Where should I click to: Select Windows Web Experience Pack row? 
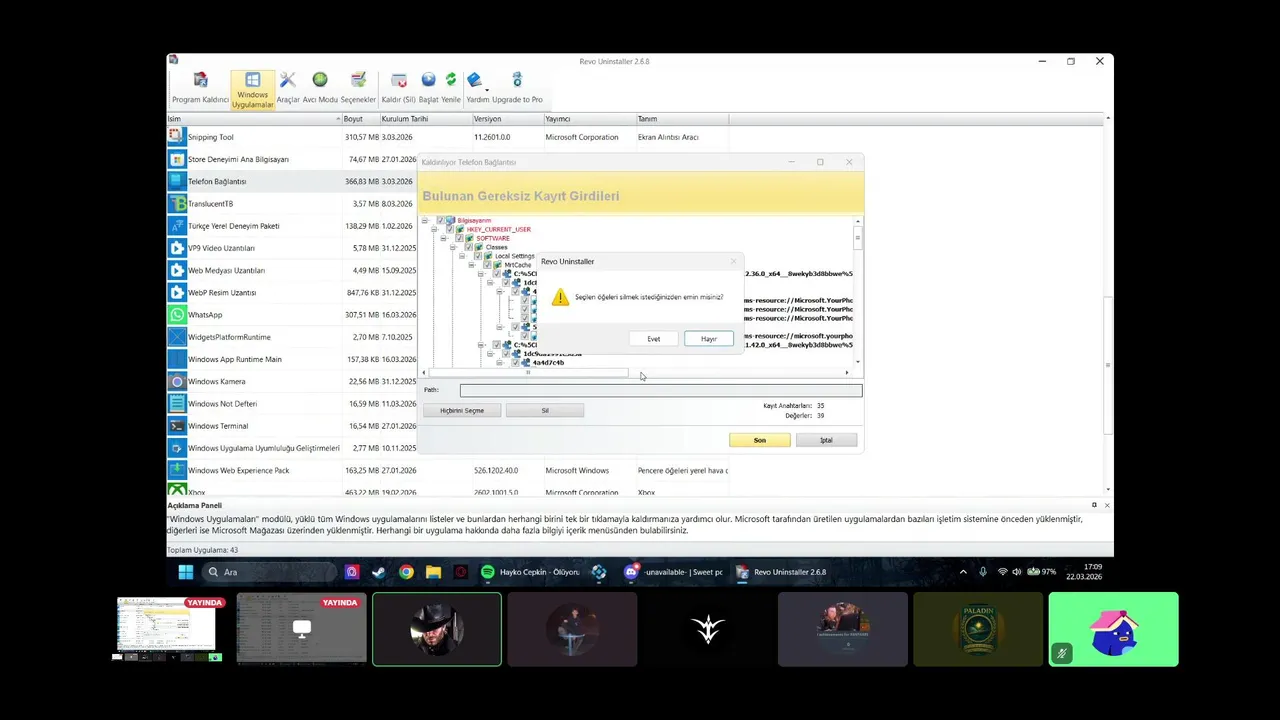click(447, 470)
